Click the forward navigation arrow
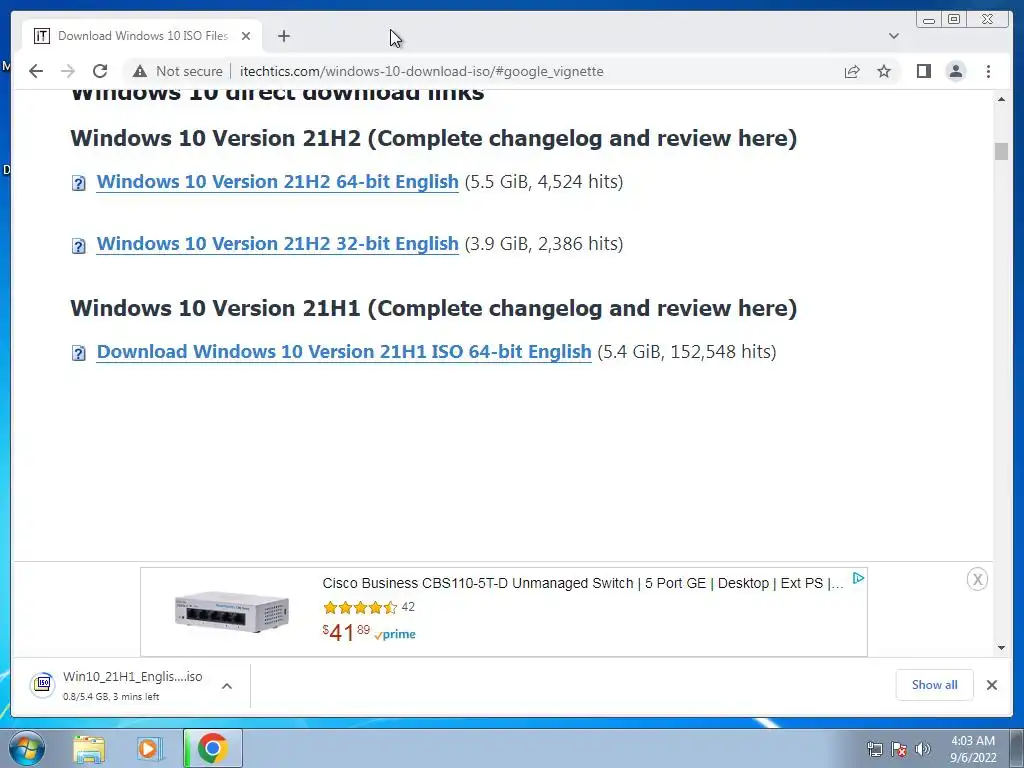Viewport: 1024px width, 768px height. [x=68, y=71]
